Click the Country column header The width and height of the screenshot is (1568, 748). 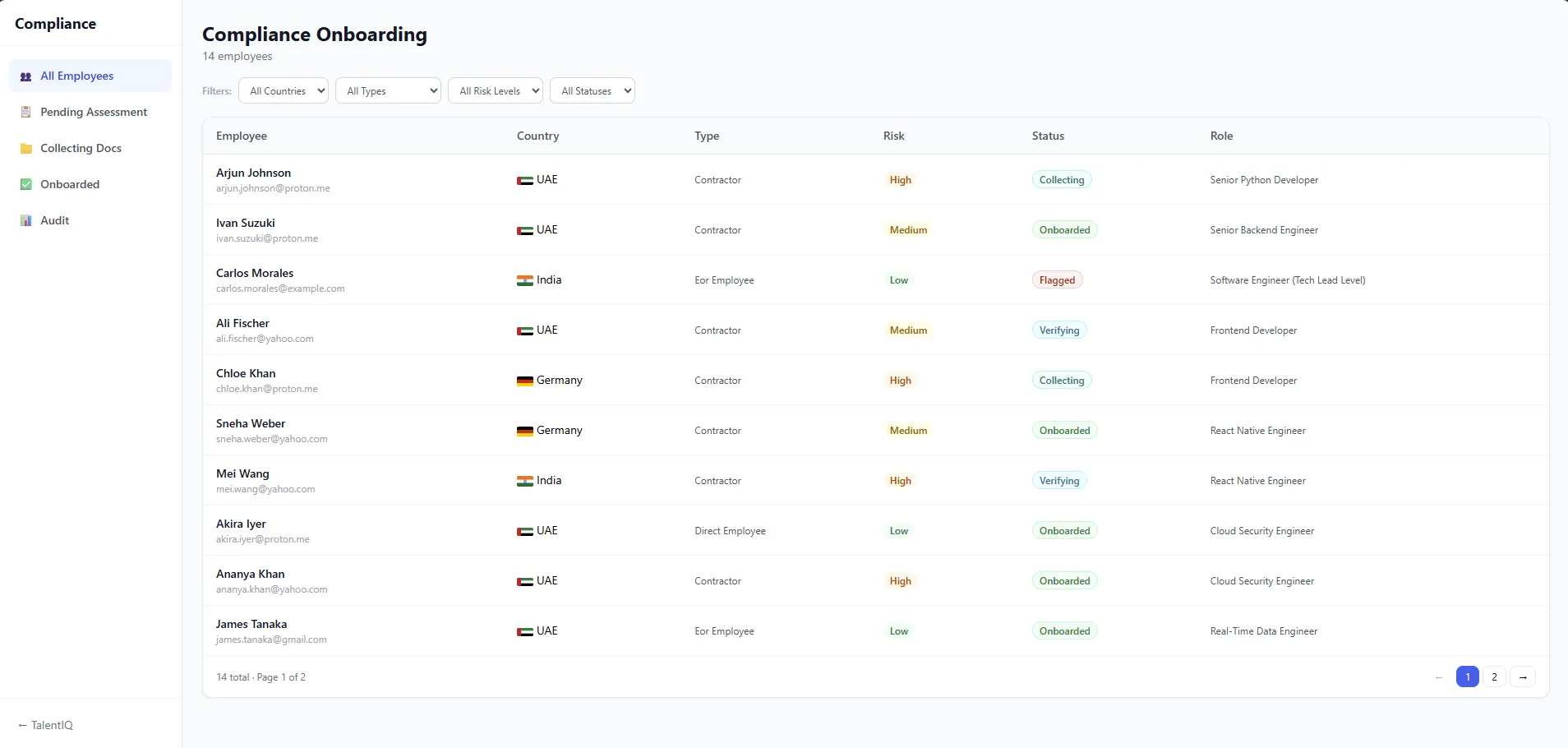pos(538,136)
